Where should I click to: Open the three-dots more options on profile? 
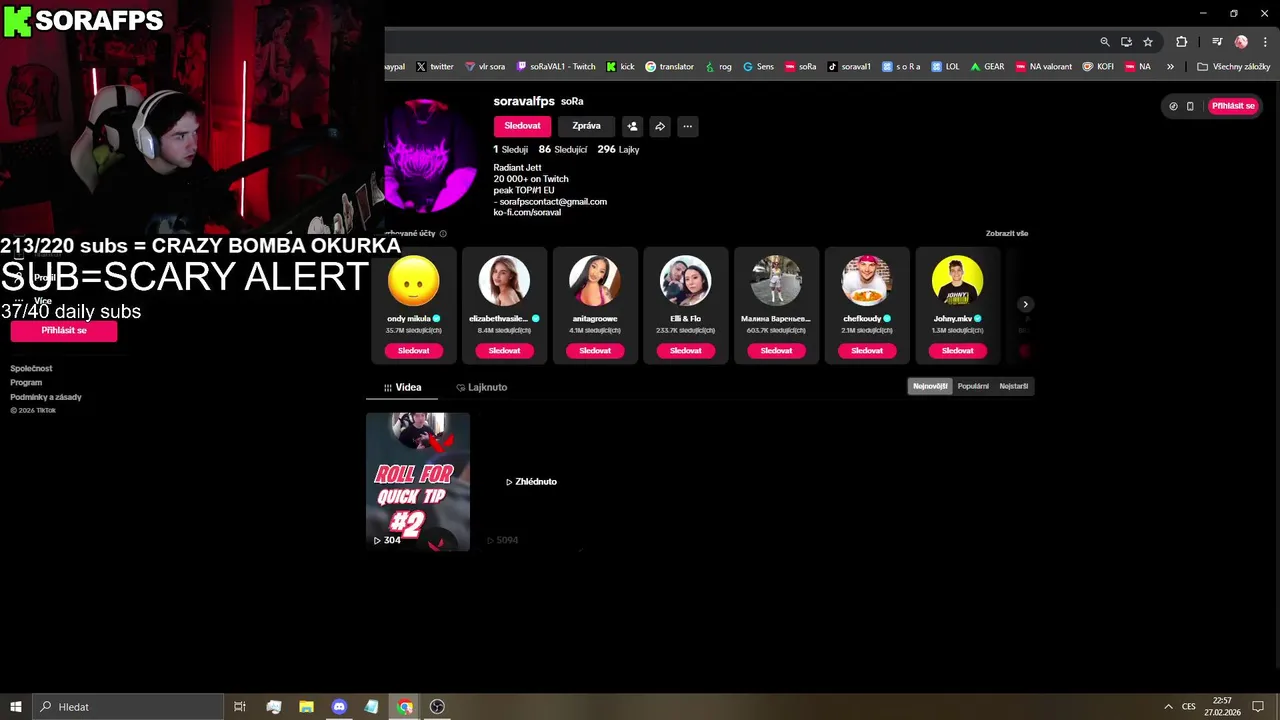click(x=687, y=126)
